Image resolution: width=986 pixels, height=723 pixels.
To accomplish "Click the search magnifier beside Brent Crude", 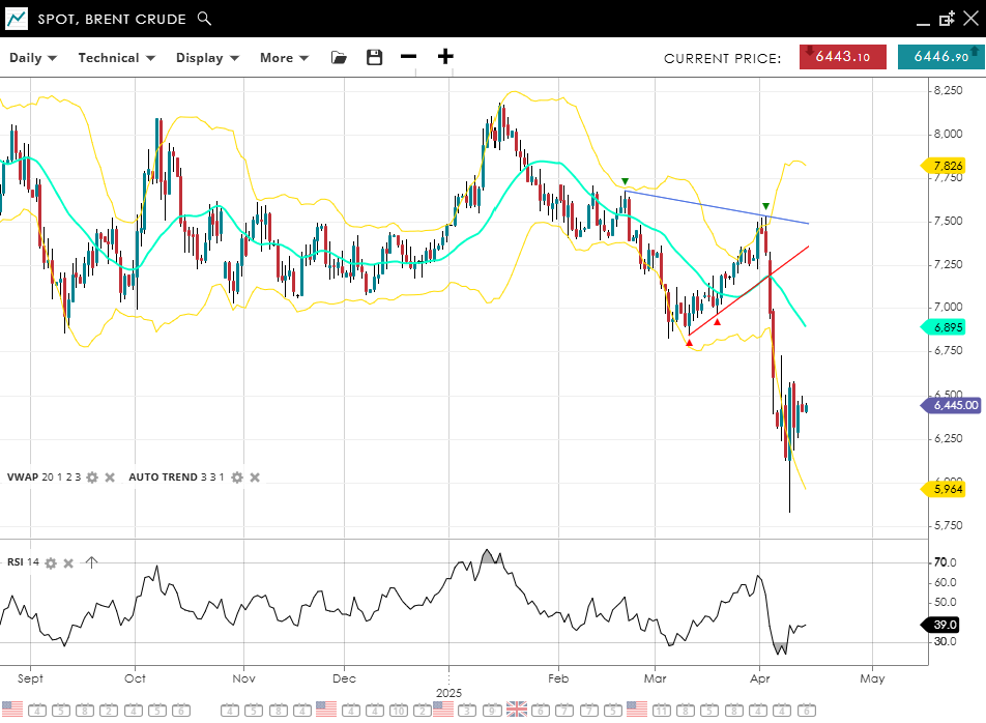I will [x=204, y=18].
